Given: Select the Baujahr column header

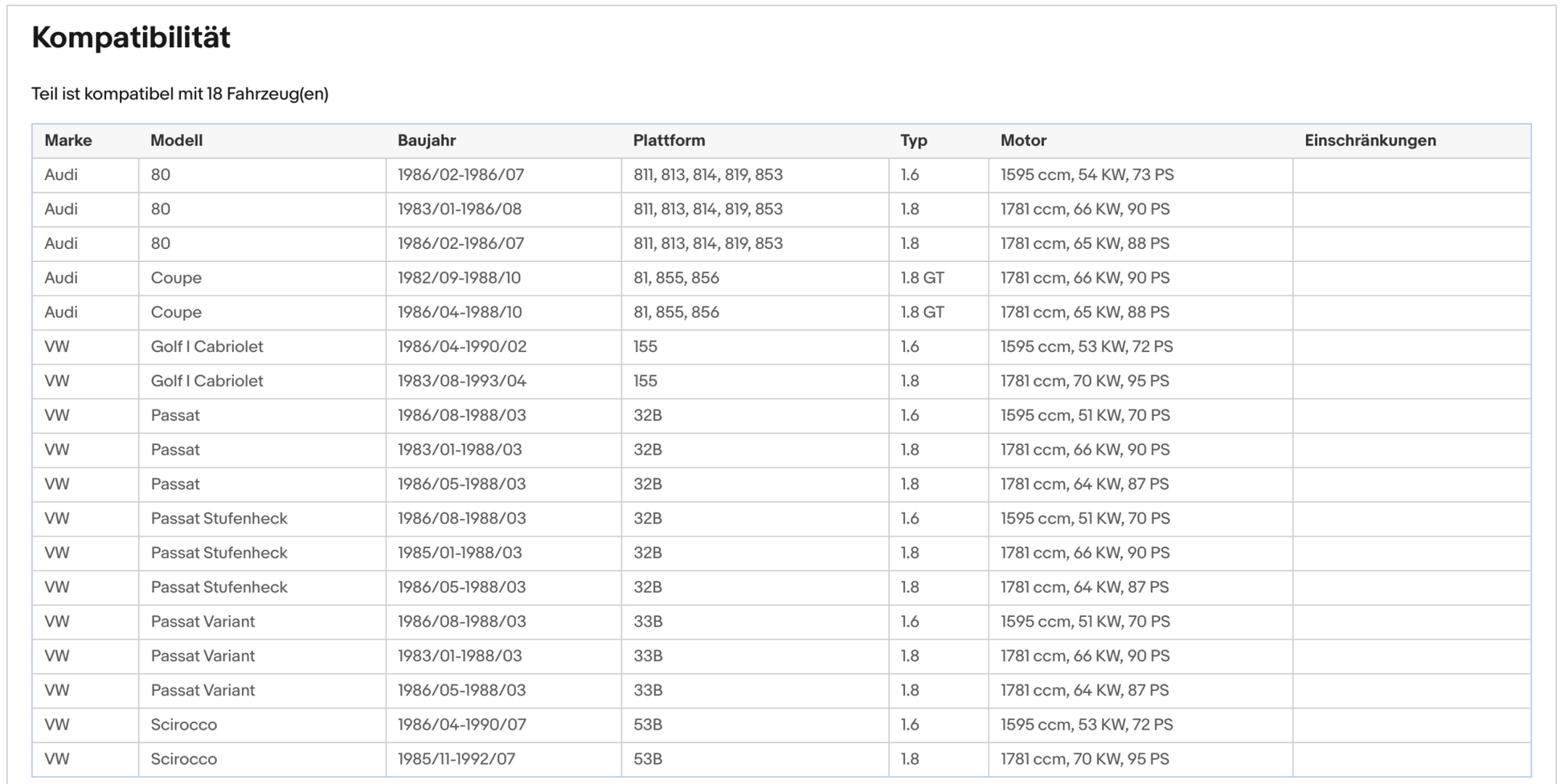Looking at the screenshot, I should click(x=426, y=141).
